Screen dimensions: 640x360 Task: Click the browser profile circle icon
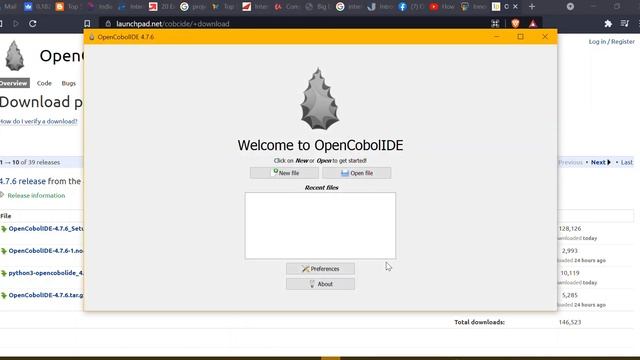click(570, 7)
